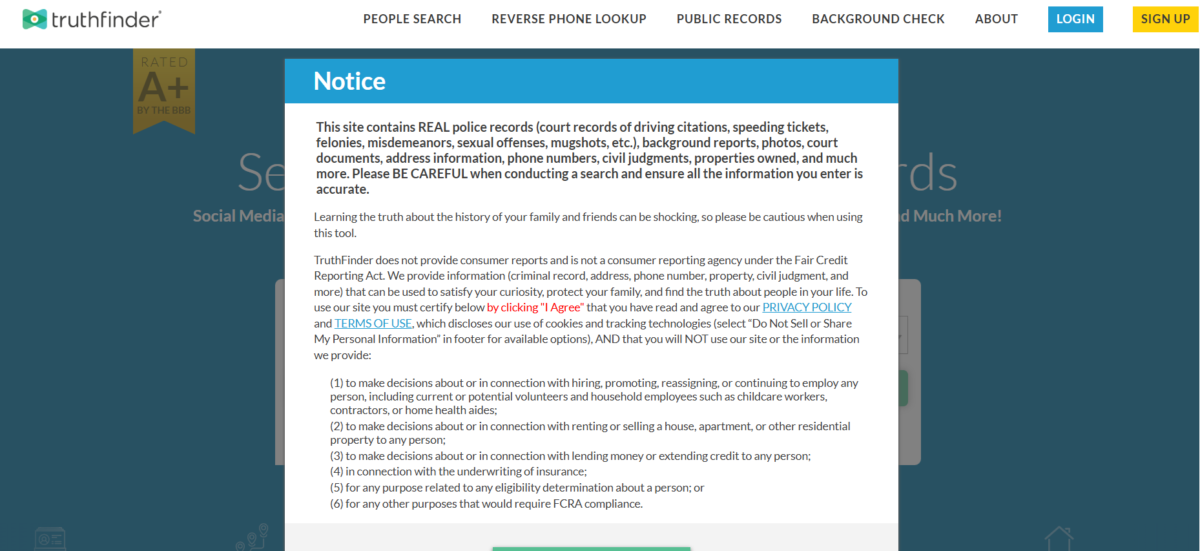Click the "Learning the truth" paragraph
Screen dimensions: 1200x551
pyautogui.click(x=588, y=225)
